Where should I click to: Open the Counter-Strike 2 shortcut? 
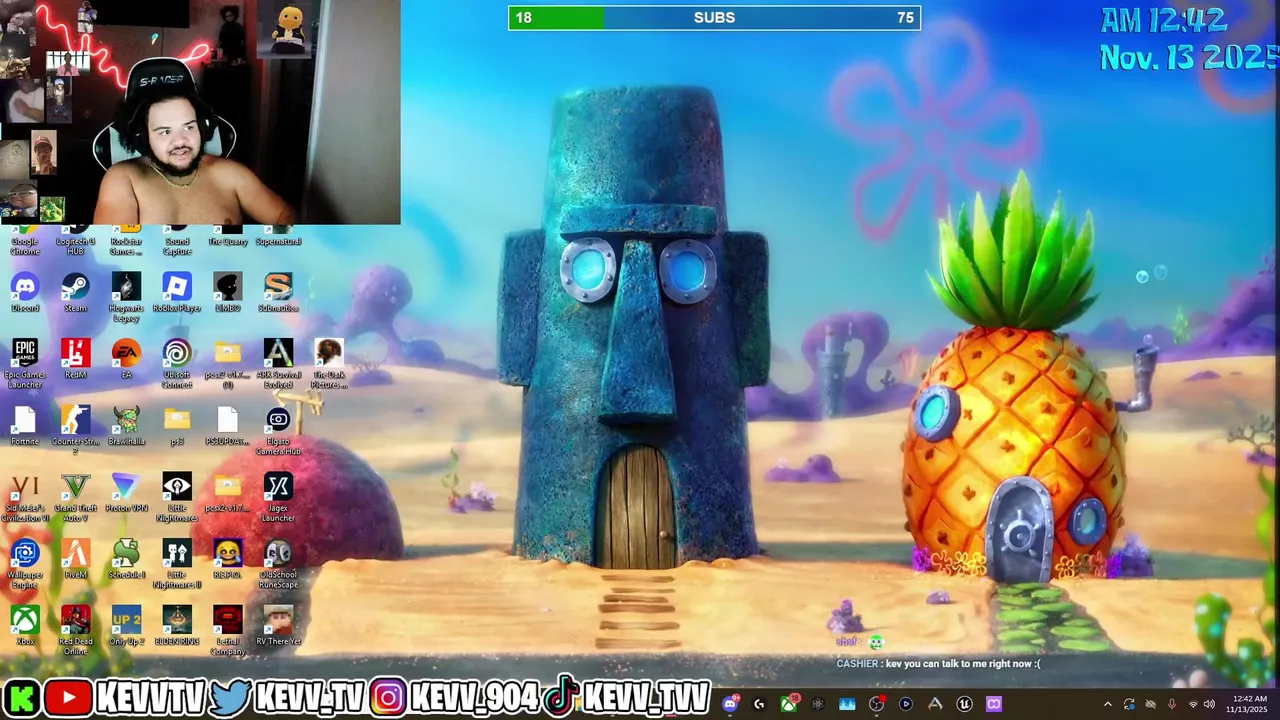point(75,431)
